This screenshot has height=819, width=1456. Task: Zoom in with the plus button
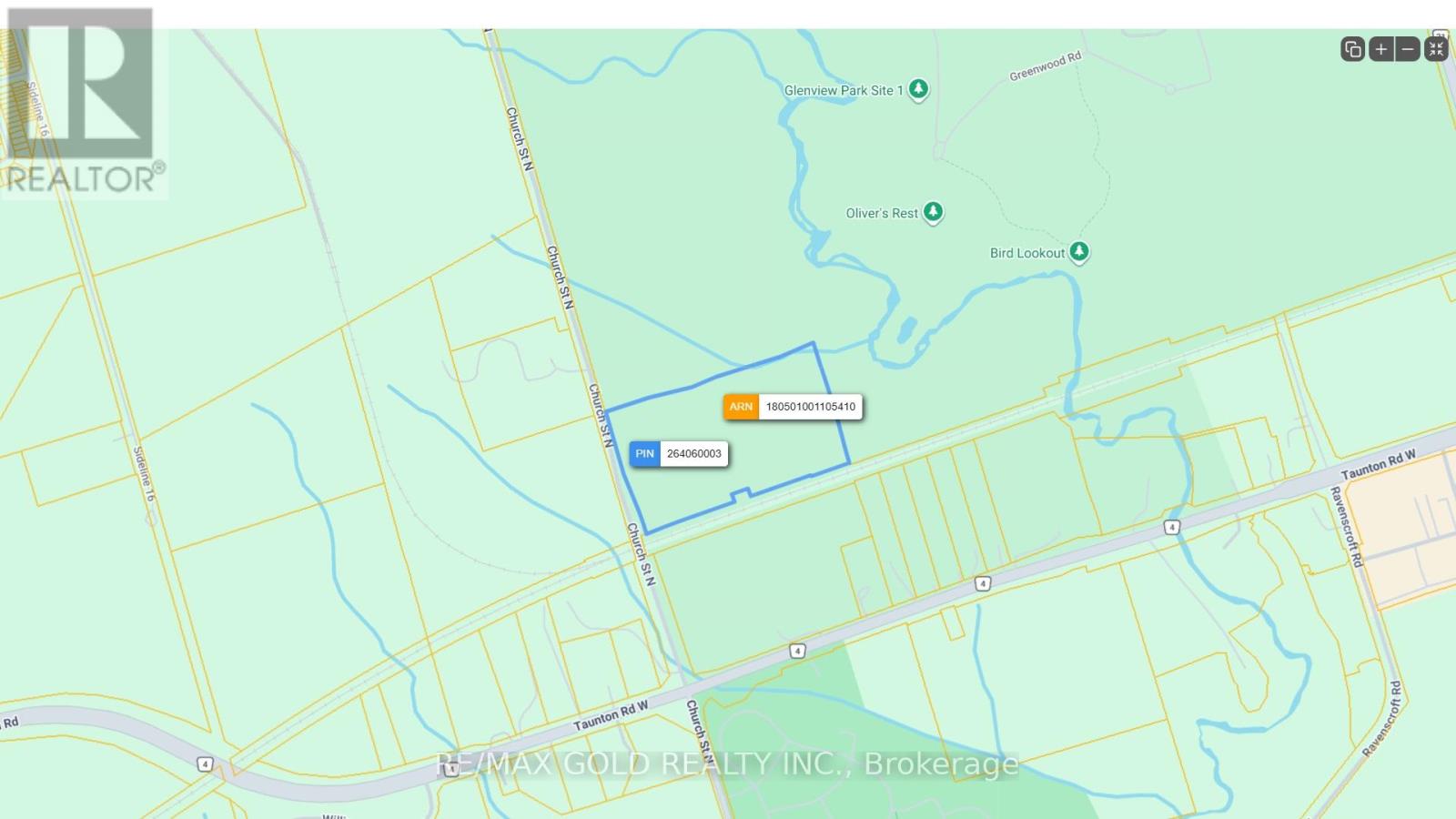click(x=1380, y=49)
